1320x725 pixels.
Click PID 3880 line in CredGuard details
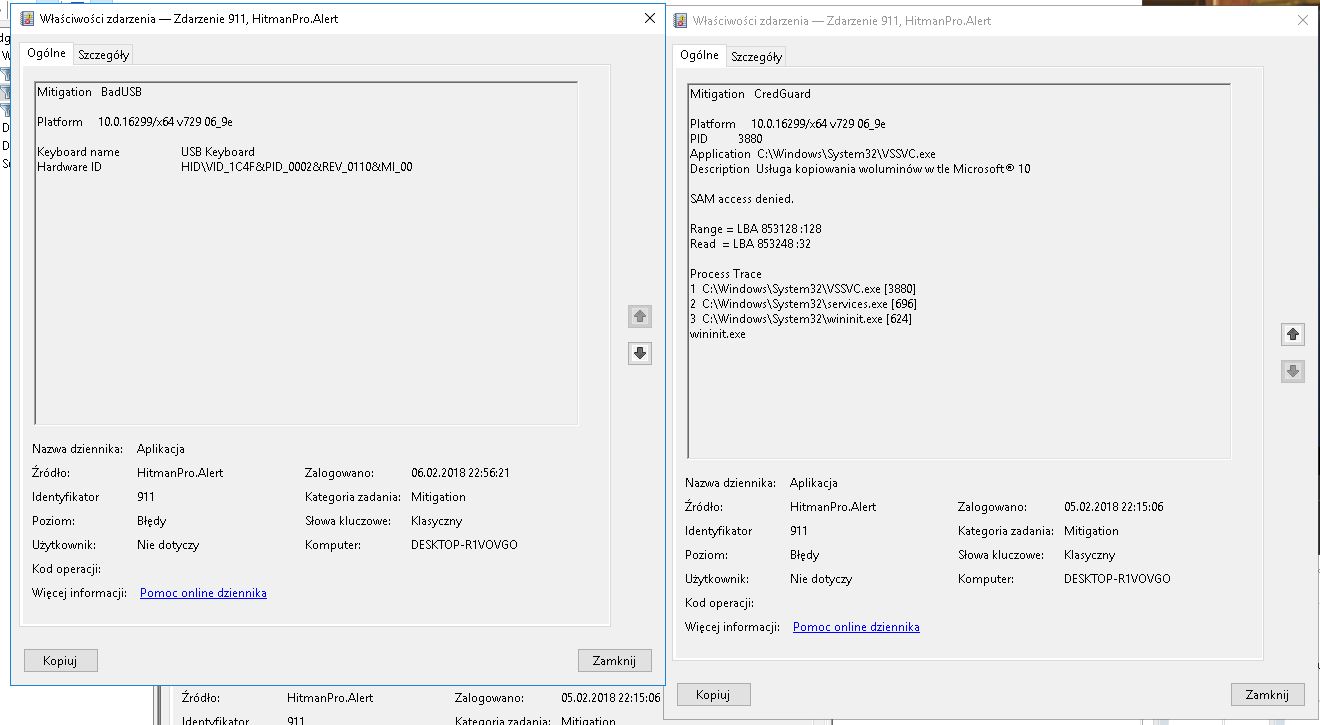[x=726, y=139]
